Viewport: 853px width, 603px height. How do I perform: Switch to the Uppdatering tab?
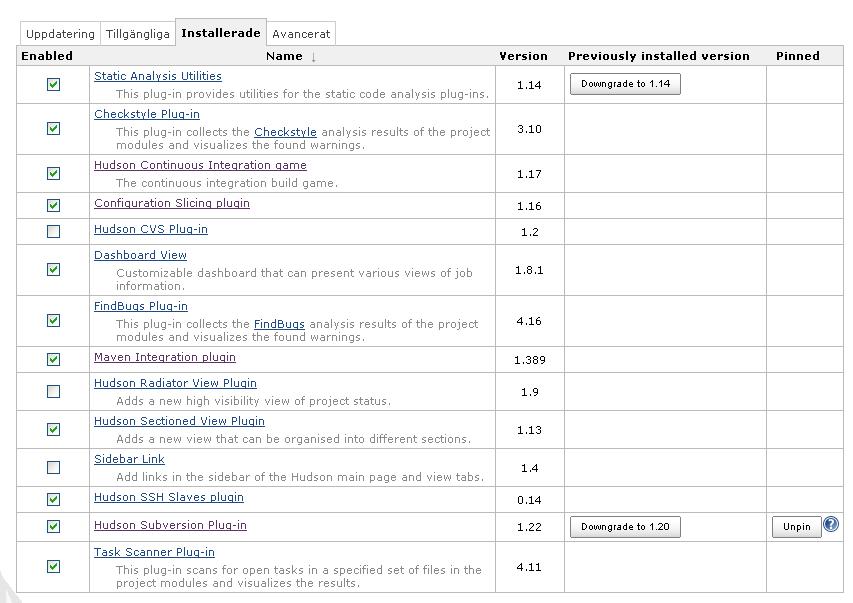[x=60, y=34]
